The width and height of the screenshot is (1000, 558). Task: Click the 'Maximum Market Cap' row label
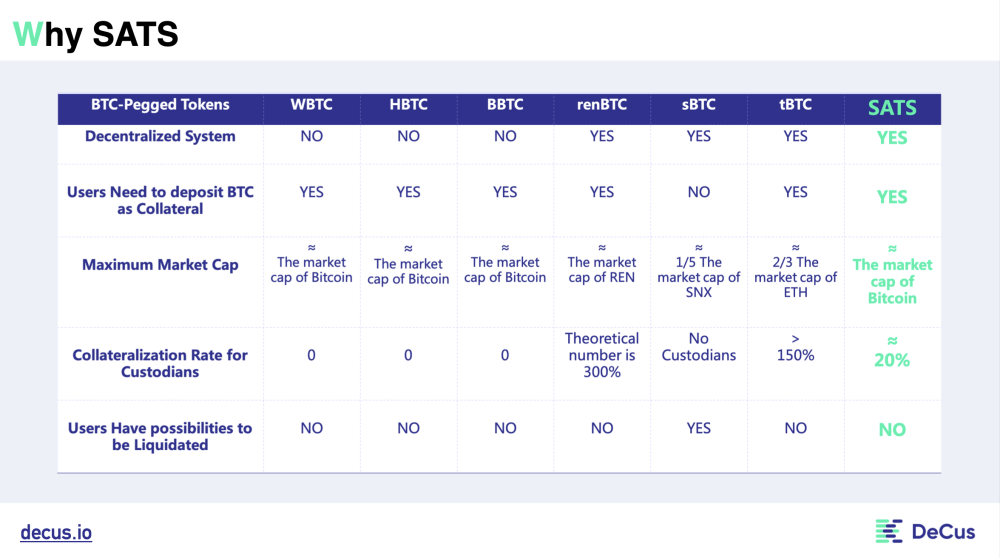(160, 265)
